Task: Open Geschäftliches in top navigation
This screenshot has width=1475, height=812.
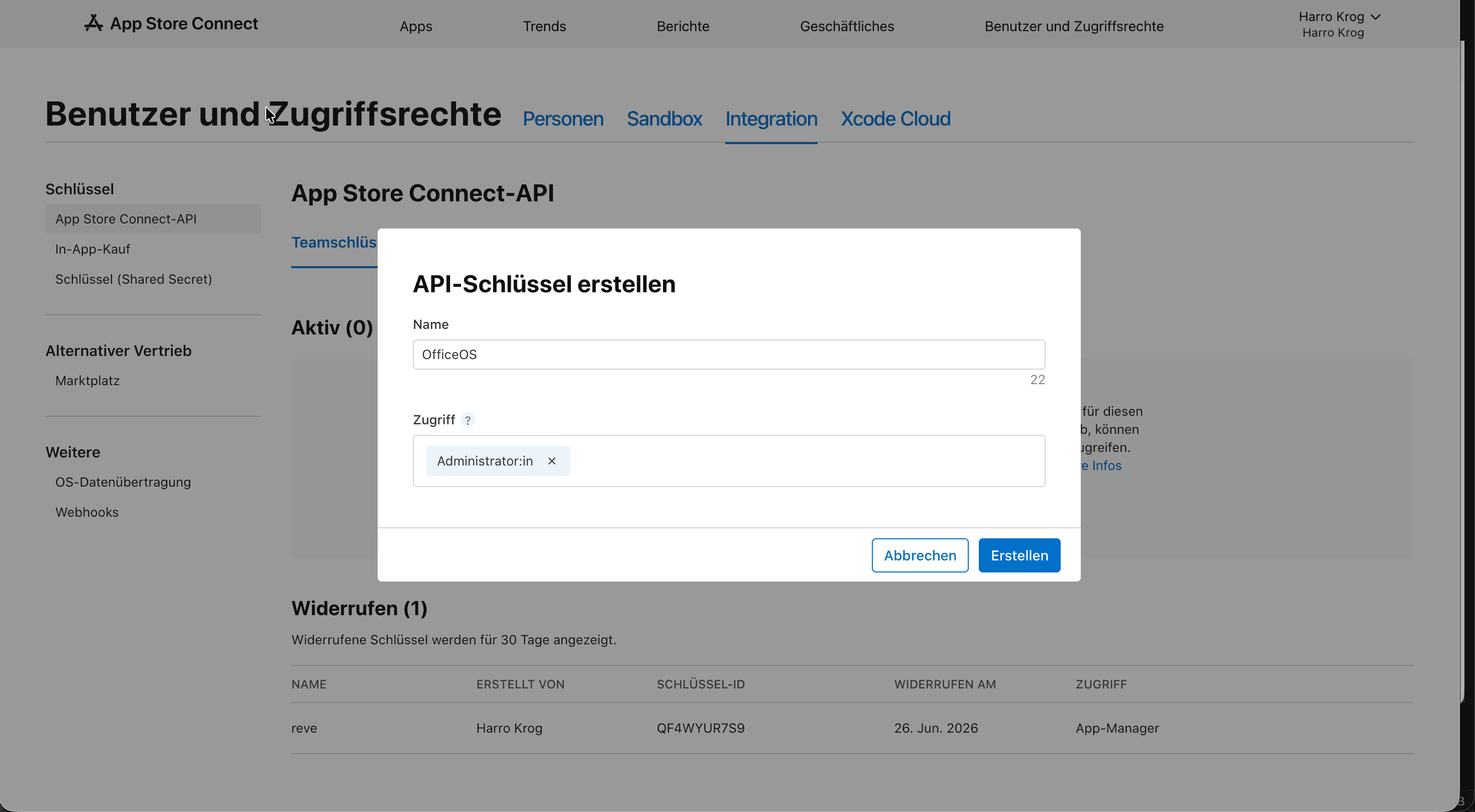Action: click(x=846, y=26)
